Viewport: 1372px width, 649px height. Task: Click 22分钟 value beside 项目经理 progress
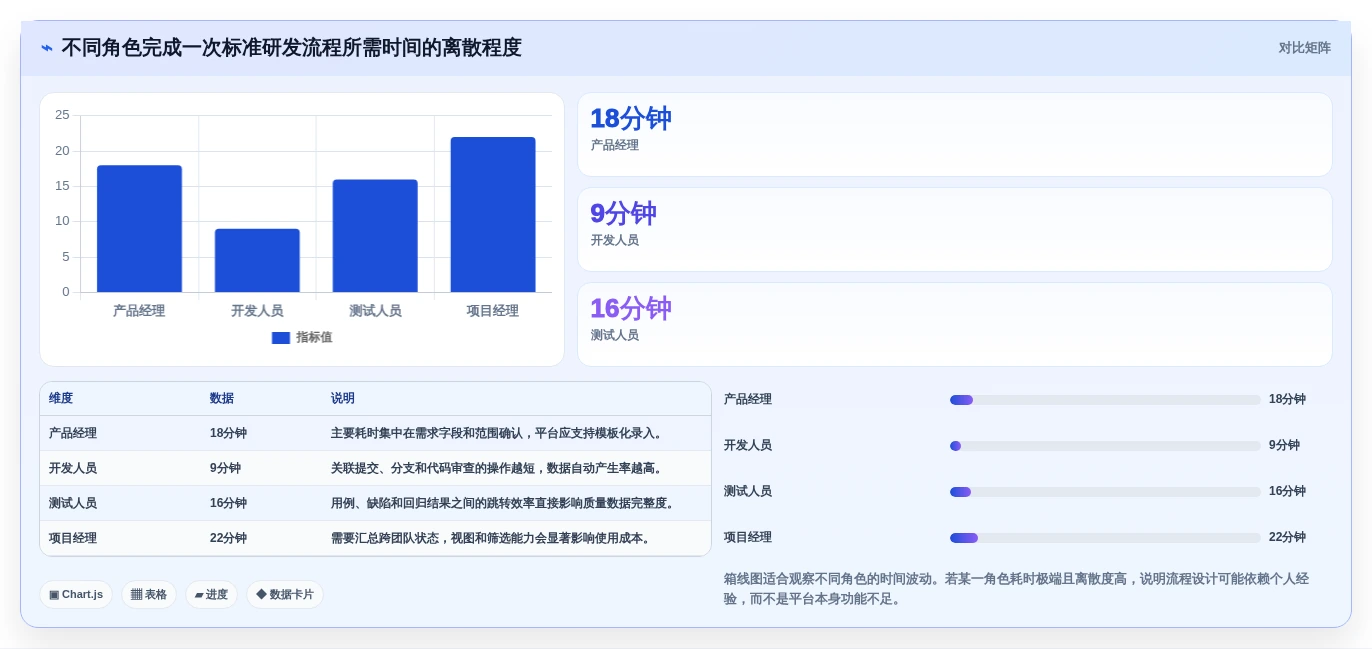tap(1287, 537)
